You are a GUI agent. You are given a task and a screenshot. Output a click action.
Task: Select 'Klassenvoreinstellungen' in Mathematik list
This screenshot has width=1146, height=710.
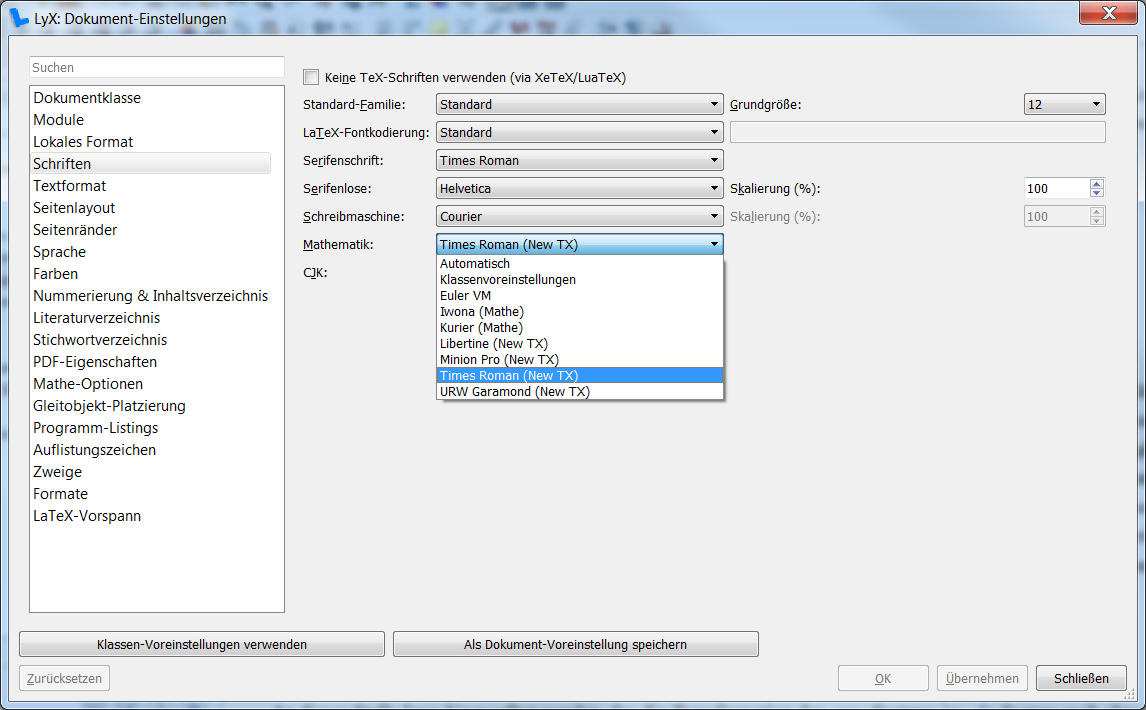(580, 279)
